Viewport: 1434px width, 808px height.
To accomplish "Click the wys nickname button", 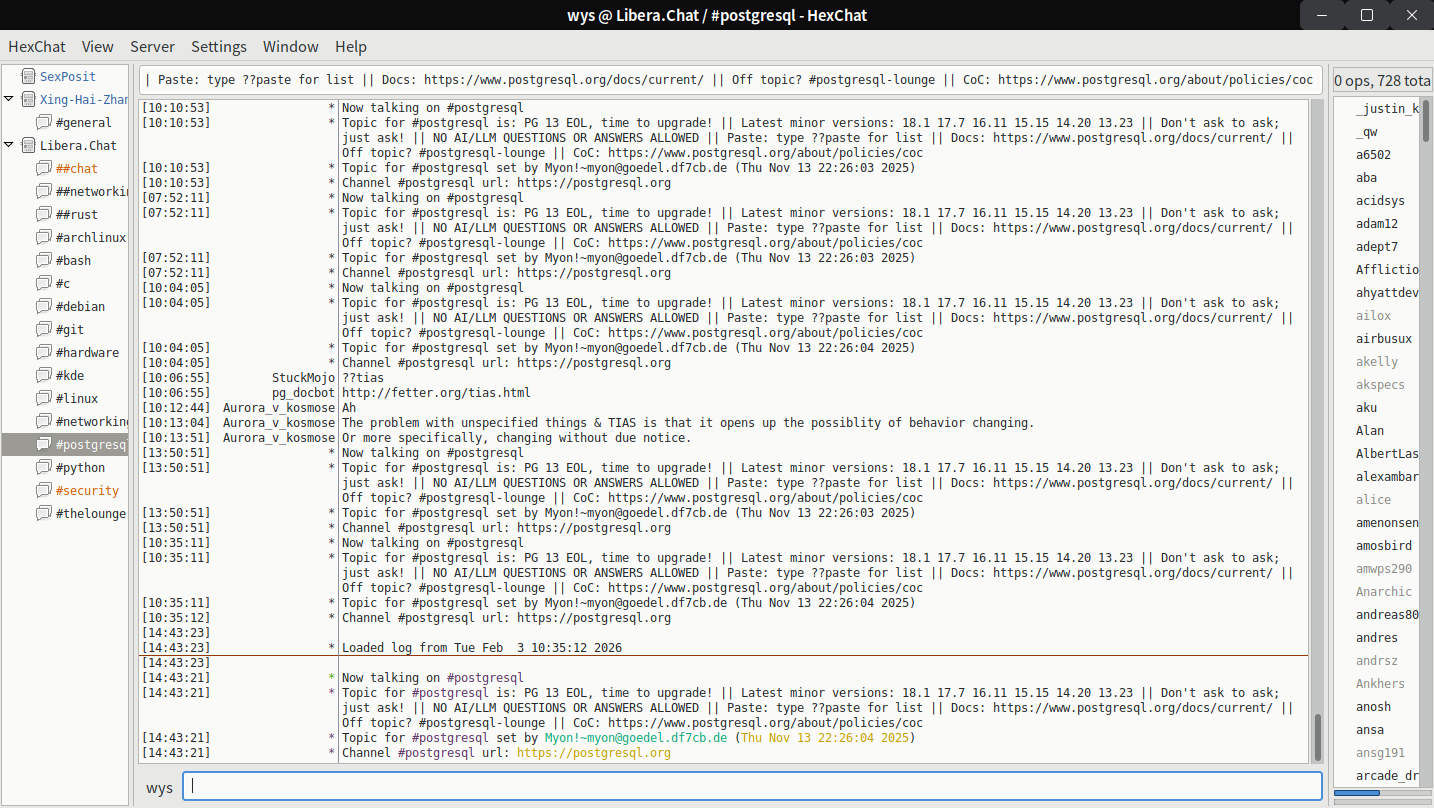I will click(159, 787).
